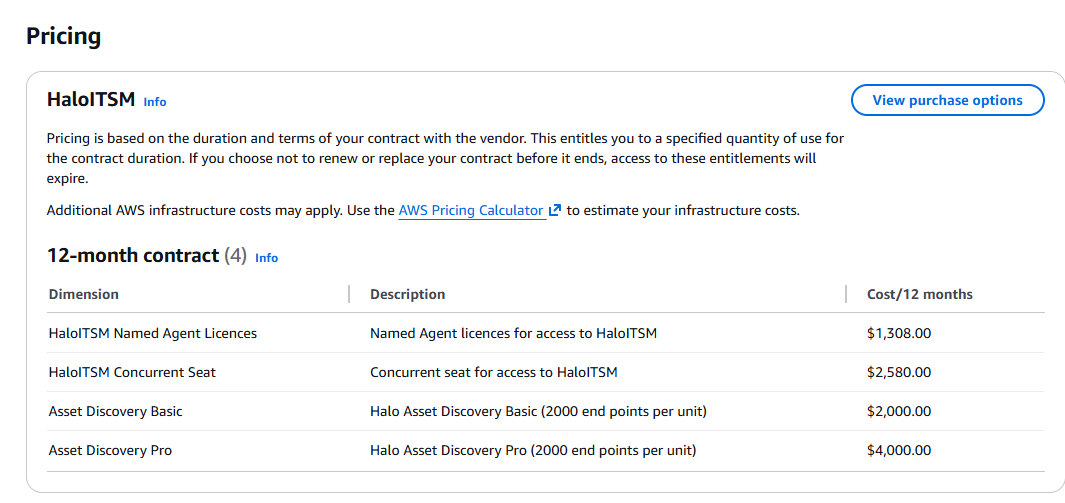Open Info link next to HaloITSM heading

tap(155, 102)
